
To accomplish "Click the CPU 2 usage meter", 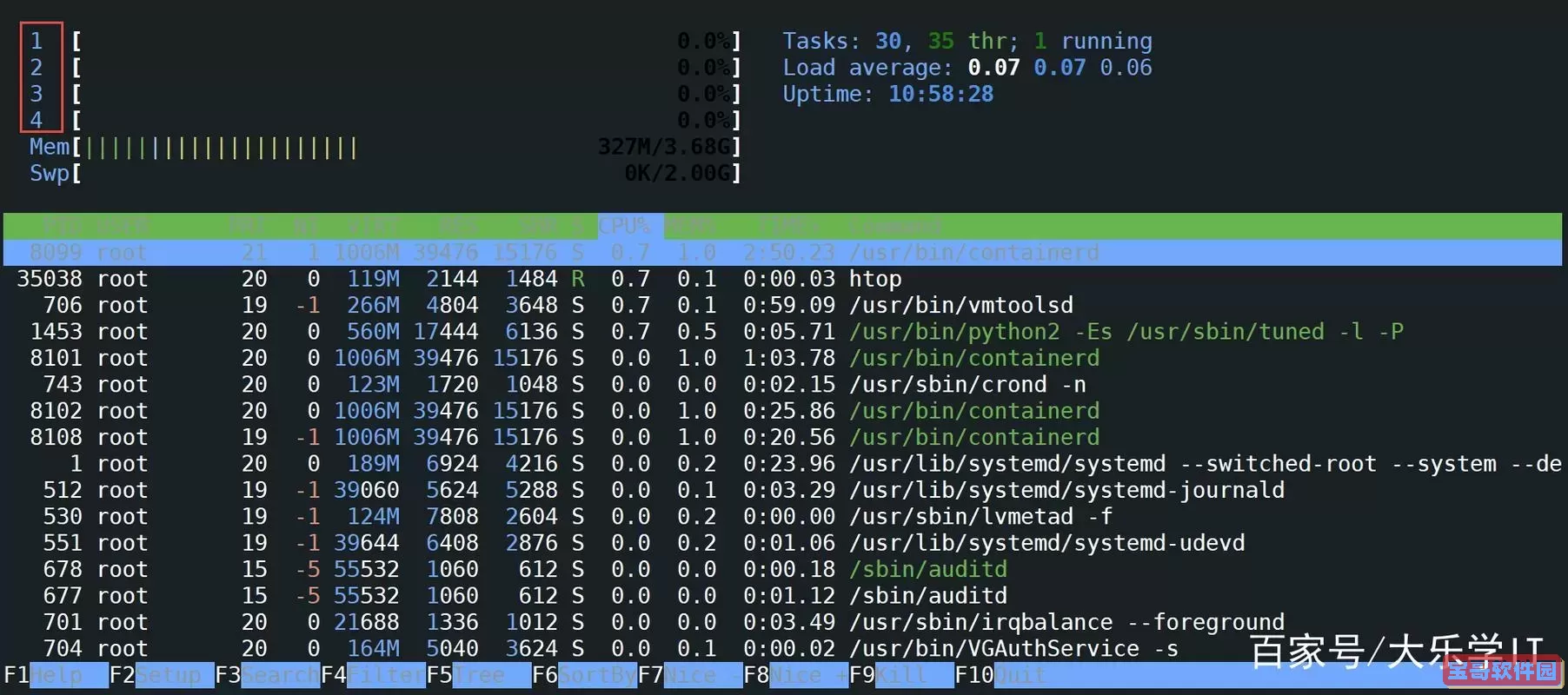I will tap(385, 67).
